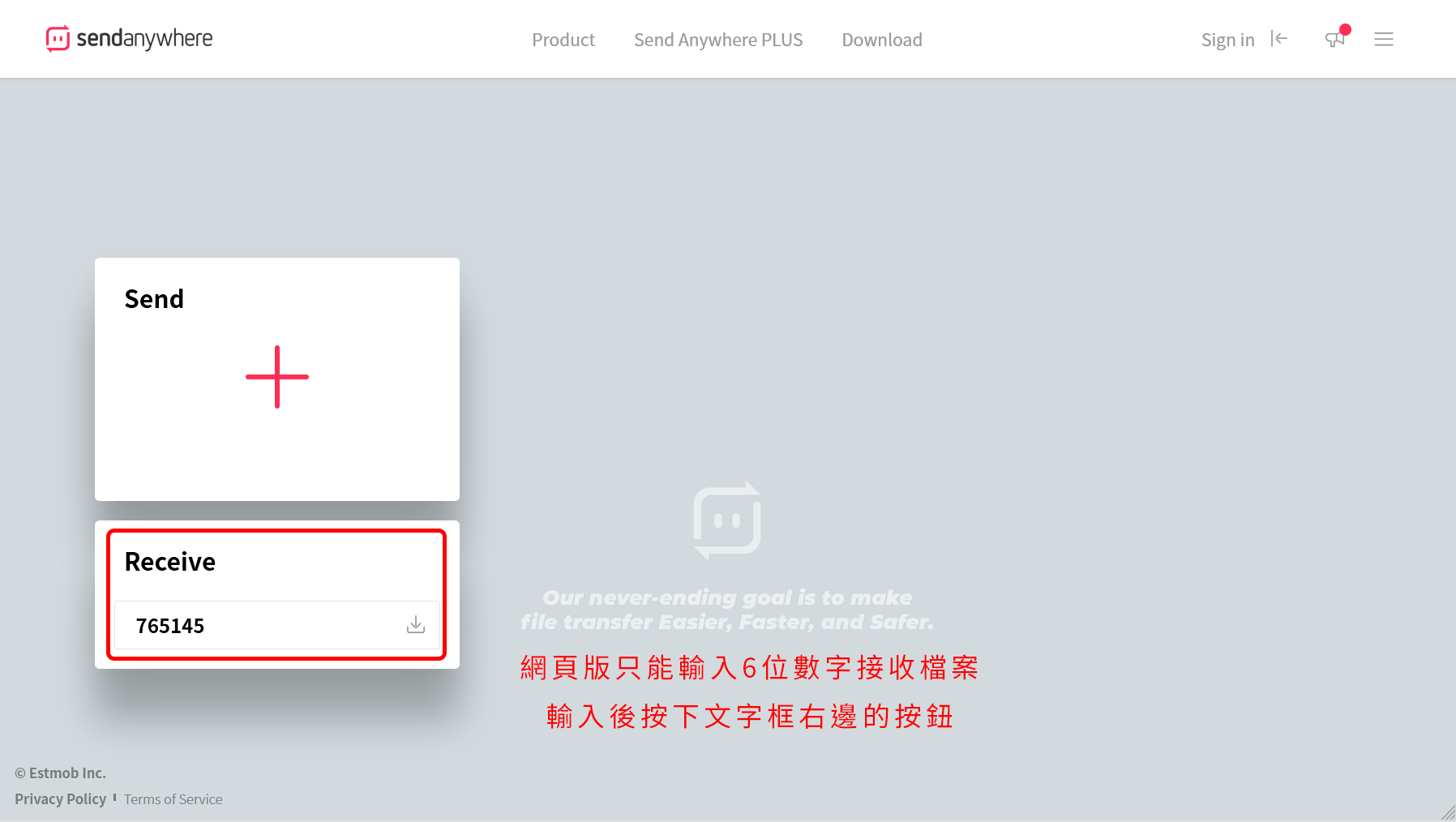Click Sign in
The width and height of the screenshot is (1456, 822).
click(x=1227, y=39)
